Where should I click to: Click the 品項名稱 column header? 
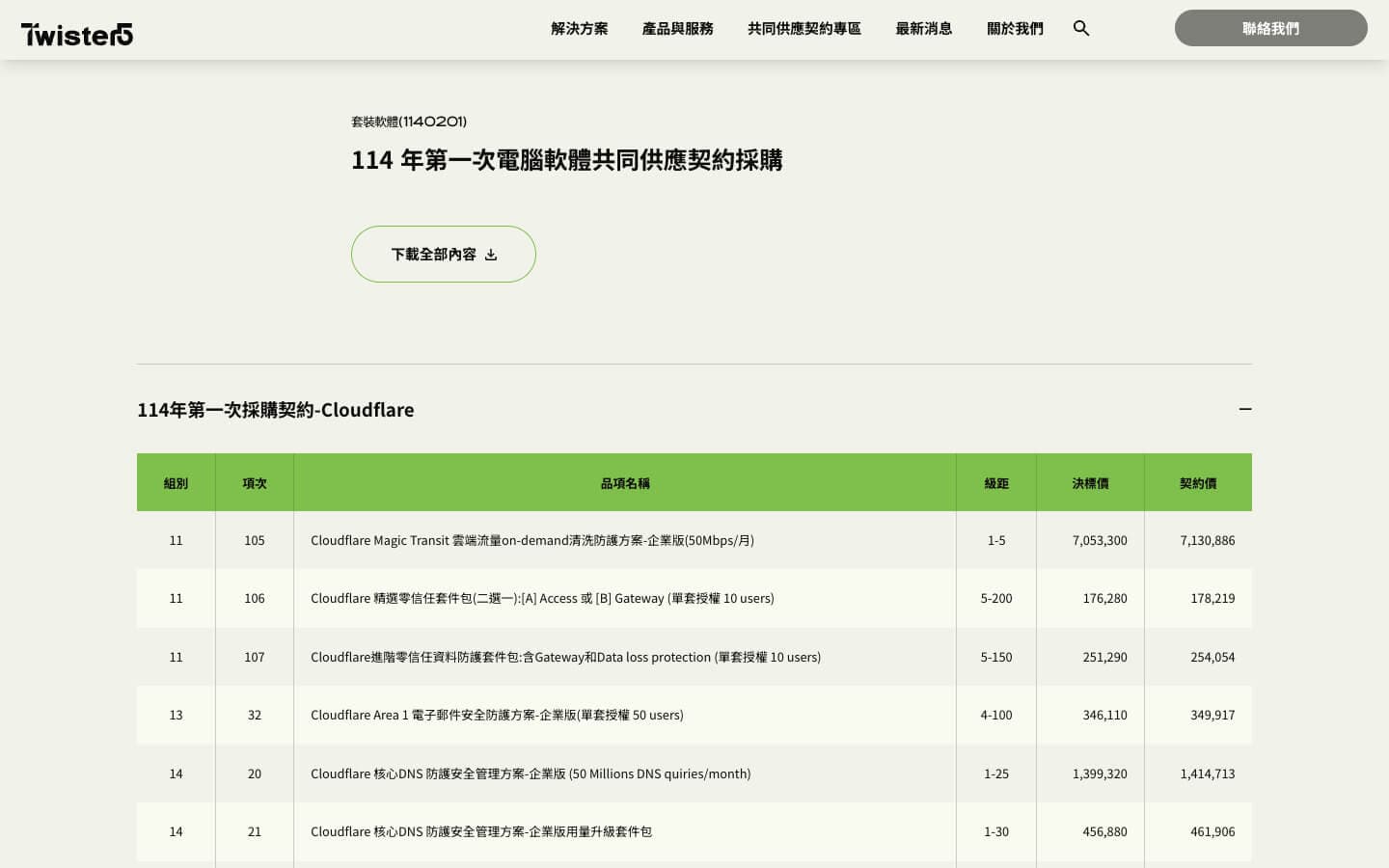625,482
